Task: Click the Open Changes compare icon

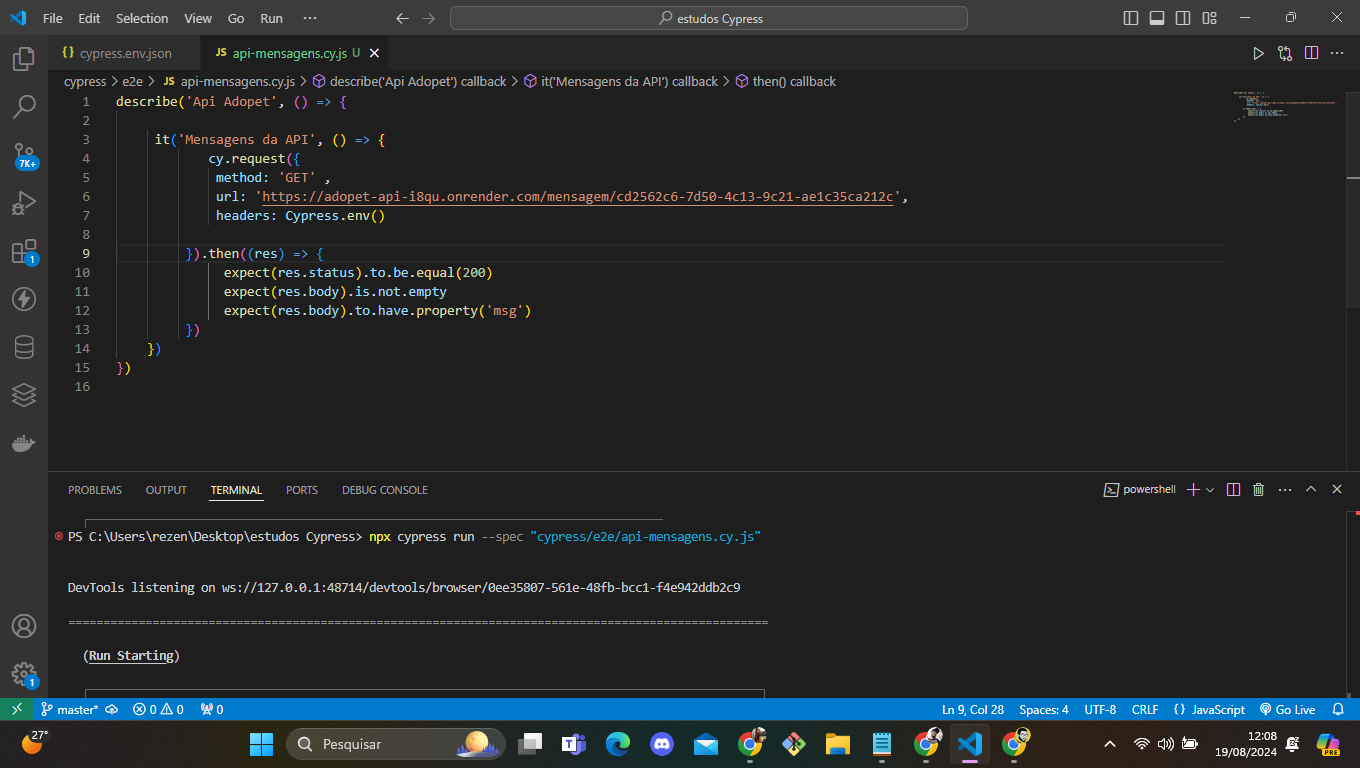Action: 1285,53
